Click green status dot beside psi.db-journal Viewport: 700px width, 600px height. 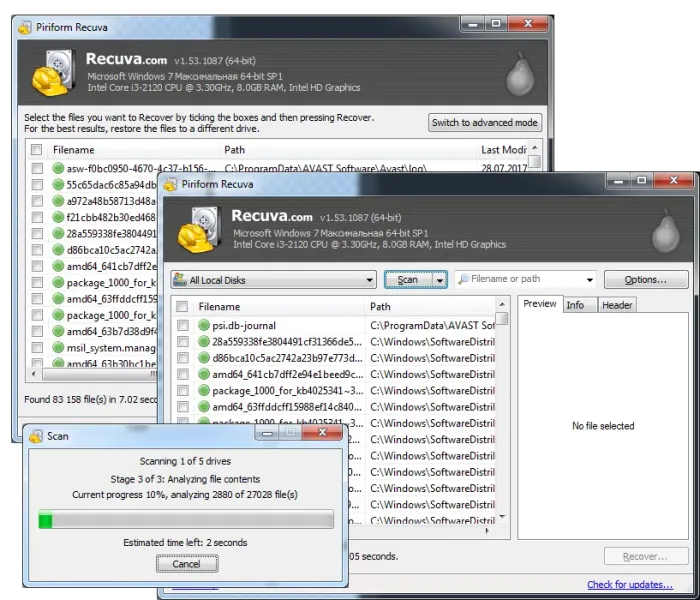pos(204,325)
